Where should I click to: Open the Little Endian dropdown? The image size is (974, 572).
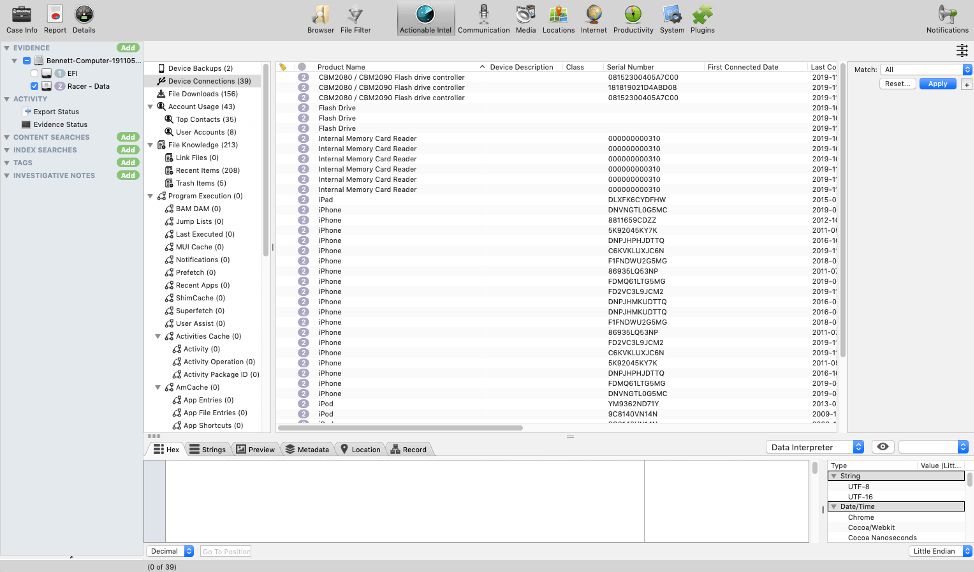coord(939,551)
